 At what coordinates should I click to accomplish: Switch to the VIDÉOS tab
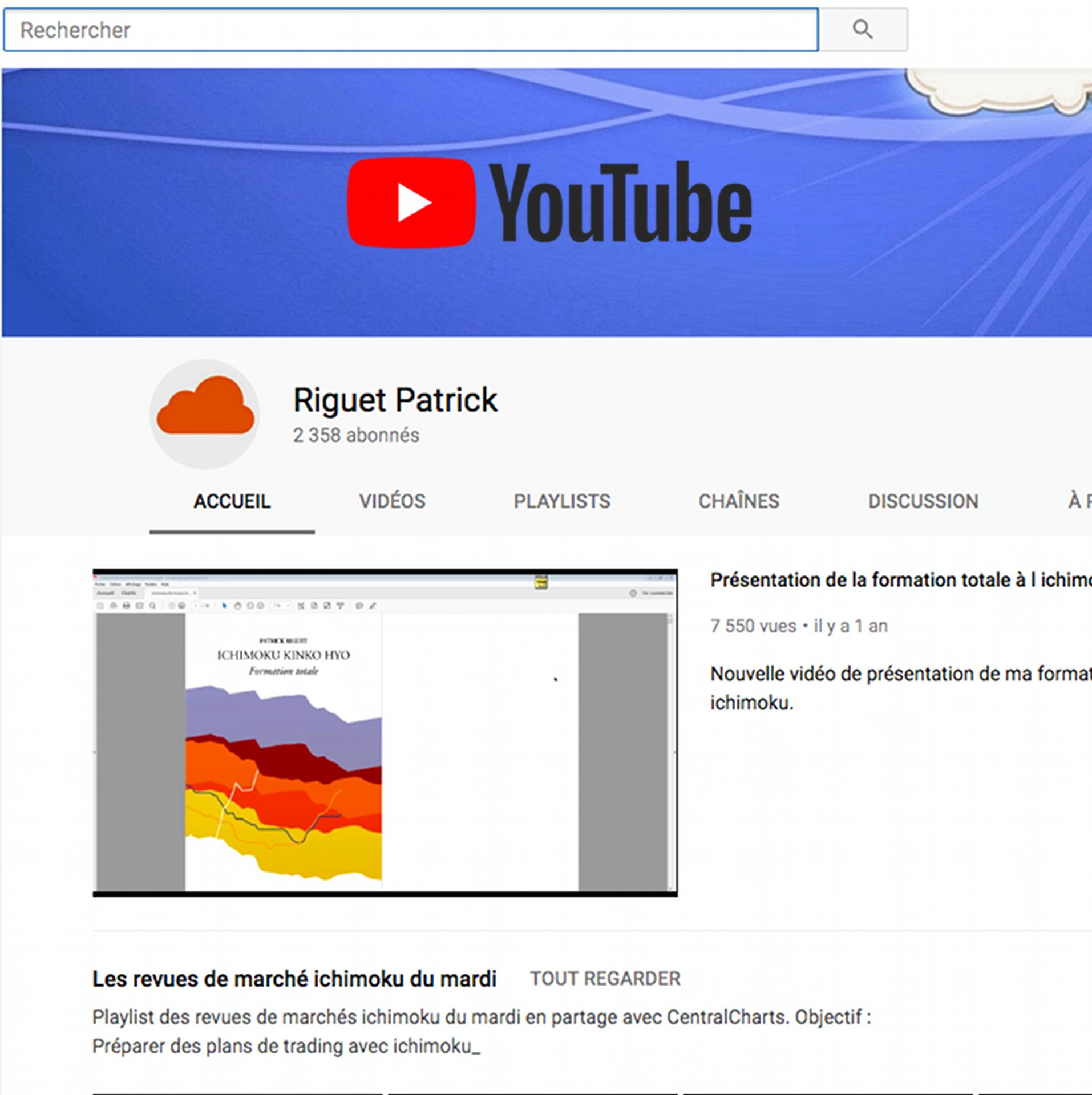click(x=393, y=501)
